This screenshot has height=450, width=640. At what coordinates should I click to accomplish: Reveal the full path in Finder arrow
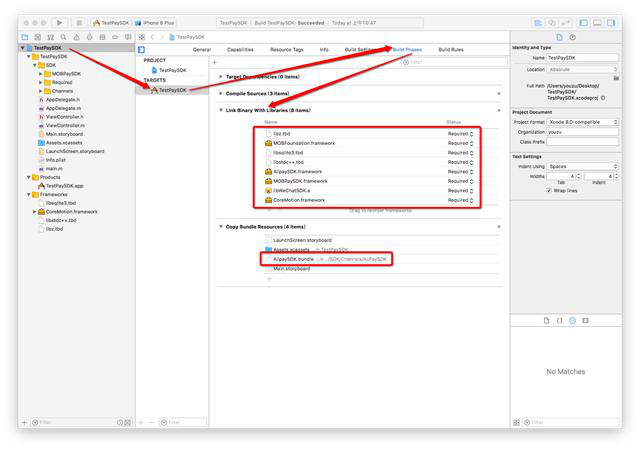coord(603,98)
